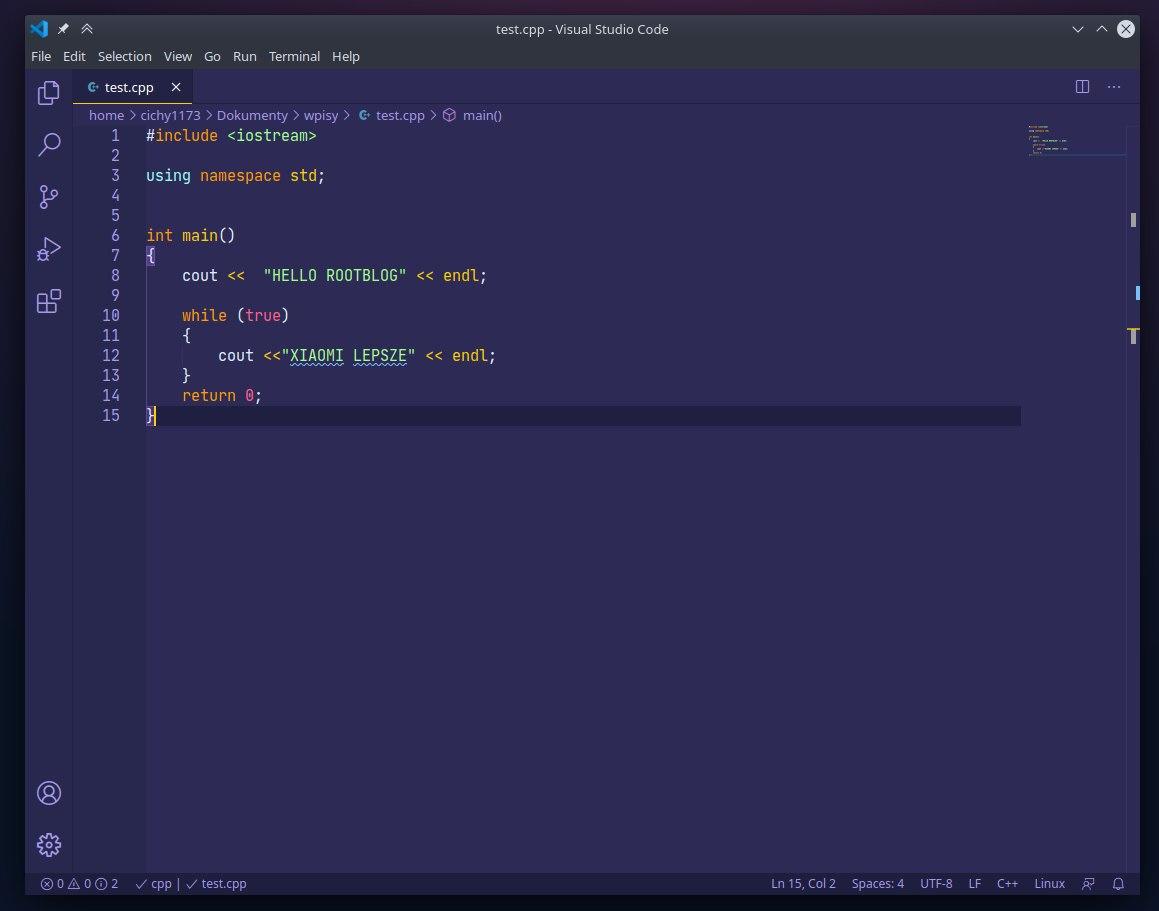Open the Extensions view icon
Screen dimensions: 1159x911
pyautogui.click(x=48, y=301)
